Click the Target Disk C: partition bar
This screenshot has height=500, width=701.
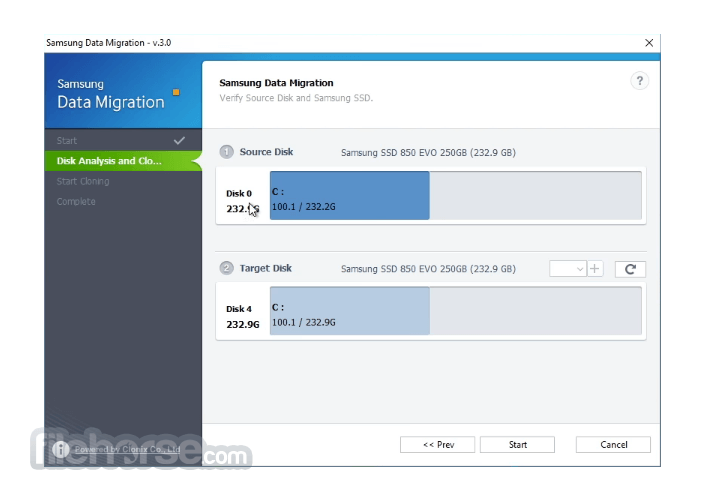(350, 311)
